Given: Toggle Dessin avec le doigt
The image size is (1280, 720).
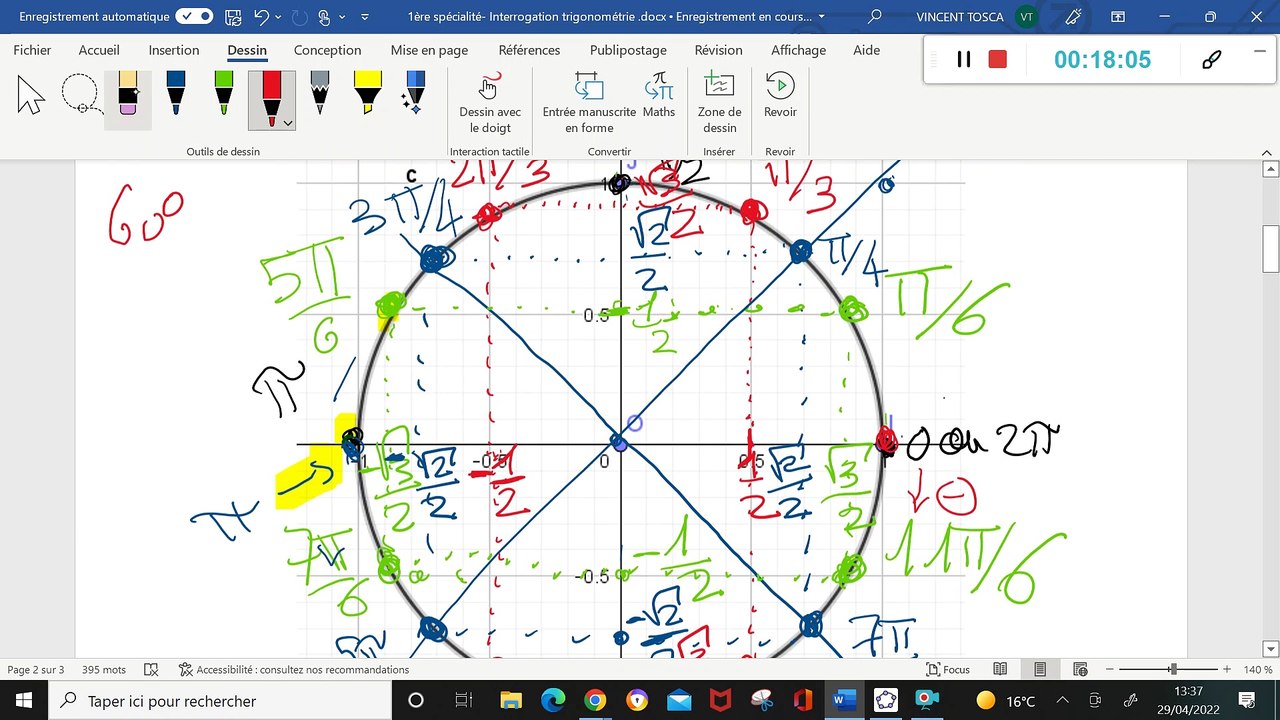Looking at the screenshot, I should tap(490, 104).
